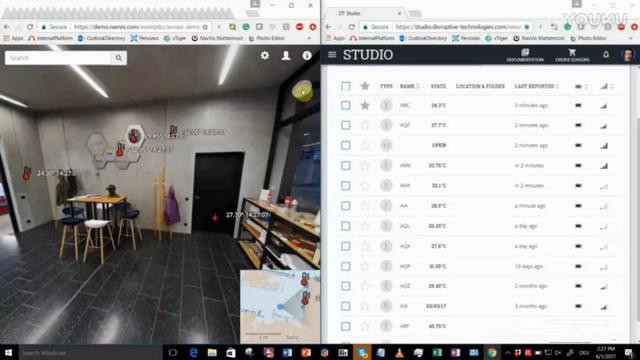Bookmark the NavVis page with the star
The image size is (640, 360).
pos(205,27)
